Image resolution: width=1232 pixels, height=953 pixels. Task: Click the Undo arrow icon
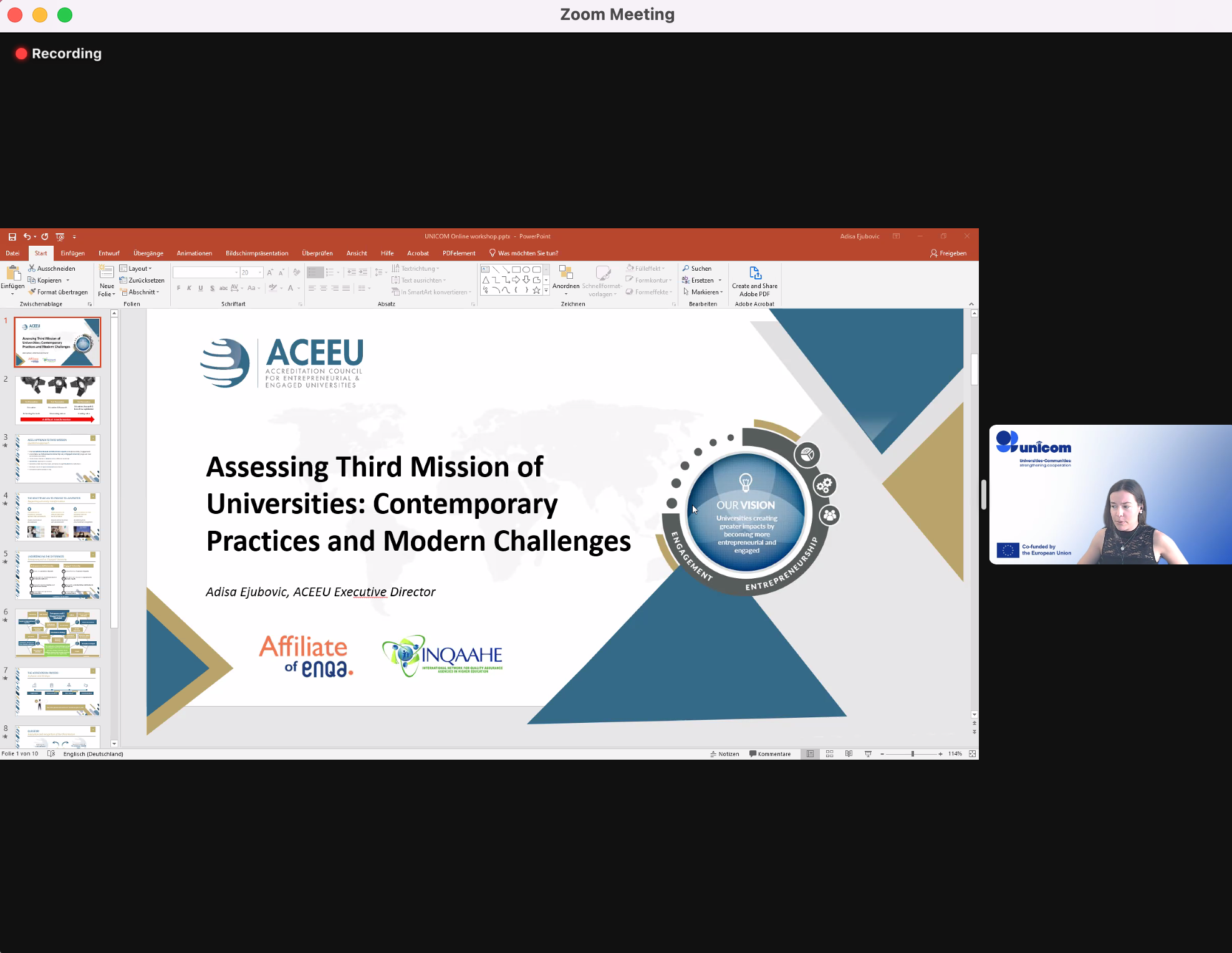click(x=27, y=237)
